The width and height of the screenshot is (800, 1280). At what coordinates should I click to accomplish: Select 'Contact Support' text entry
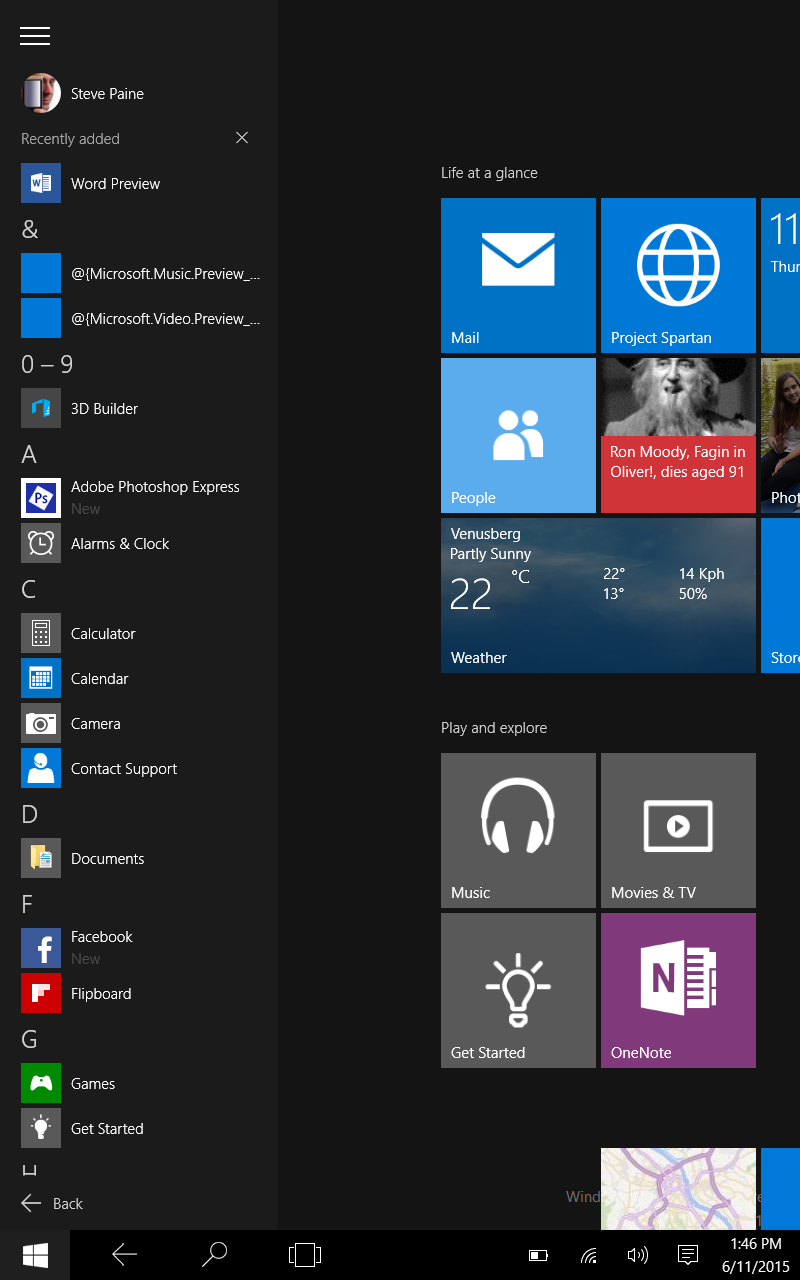coord(124,769)
